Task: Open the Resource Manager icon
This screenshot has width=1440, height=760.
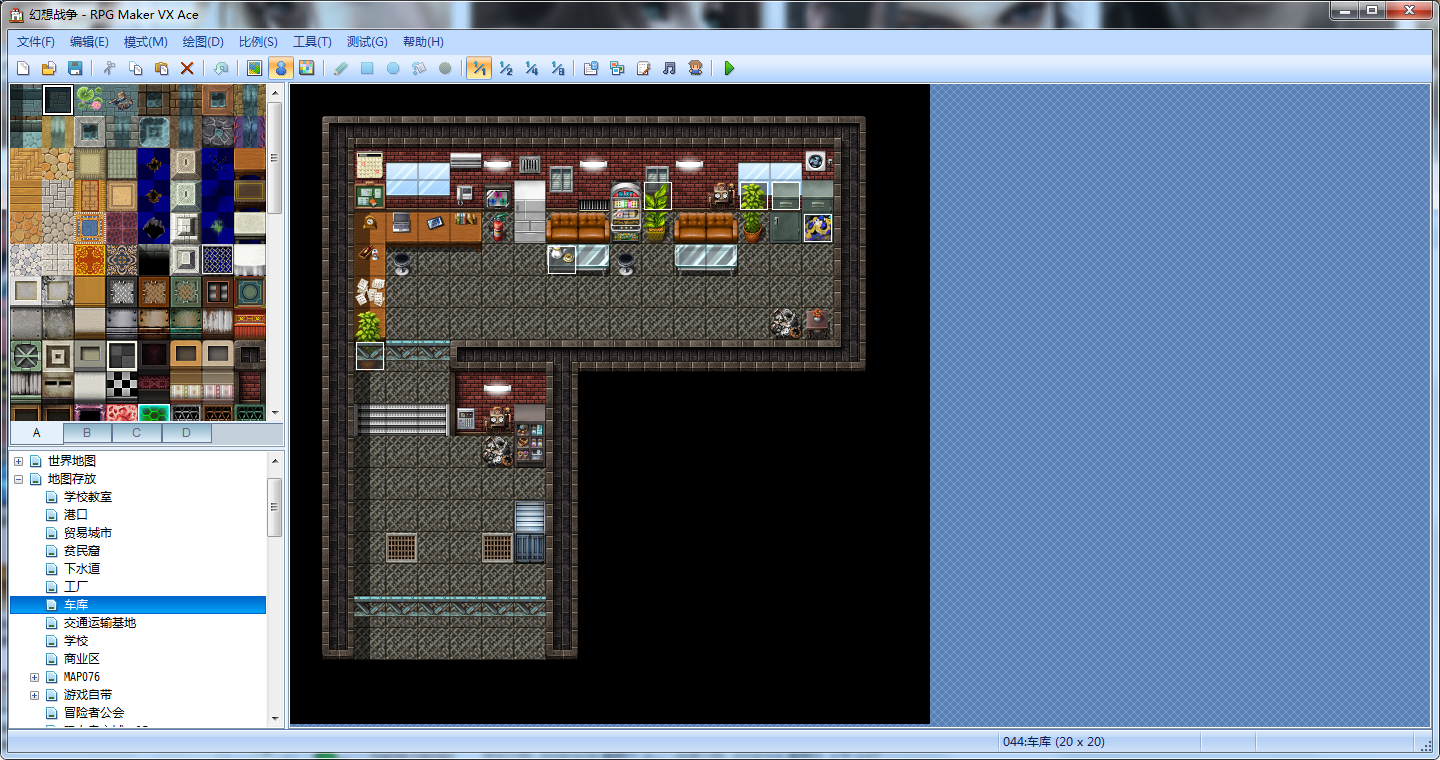Action: pyautogui.click(x=617, y=68)
